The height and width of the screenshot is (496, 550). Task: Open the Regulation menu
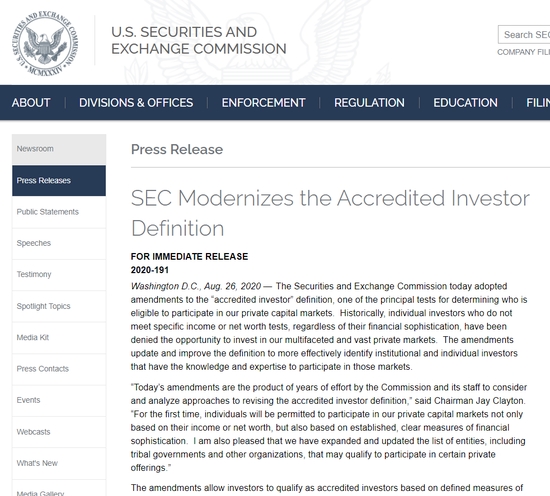(369, 103)
